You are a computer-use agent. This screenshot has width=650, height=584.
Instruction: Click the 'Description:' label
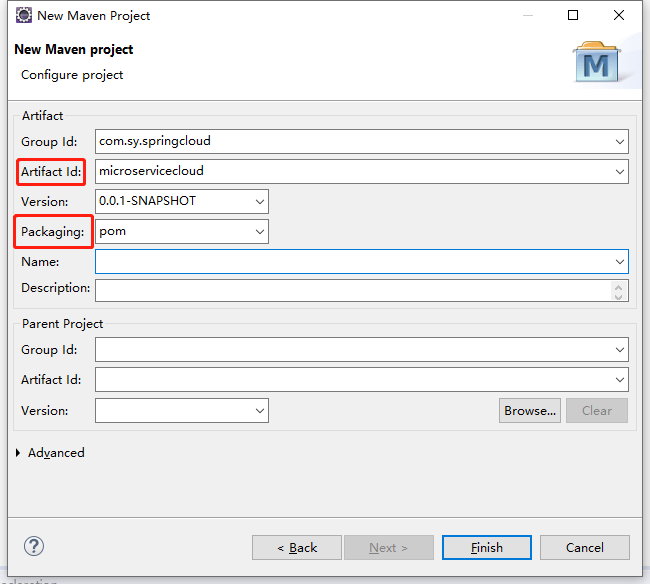tap(56, 288)
